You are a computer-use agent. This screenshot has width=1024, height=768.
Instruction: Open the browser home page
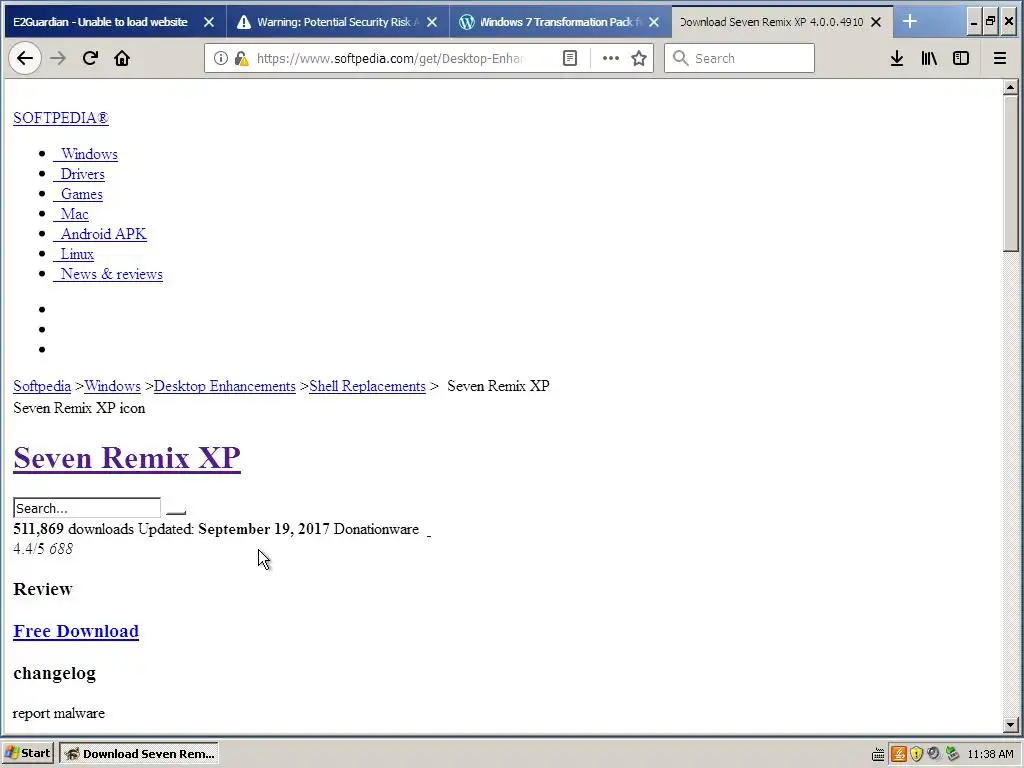coord(122,58)
